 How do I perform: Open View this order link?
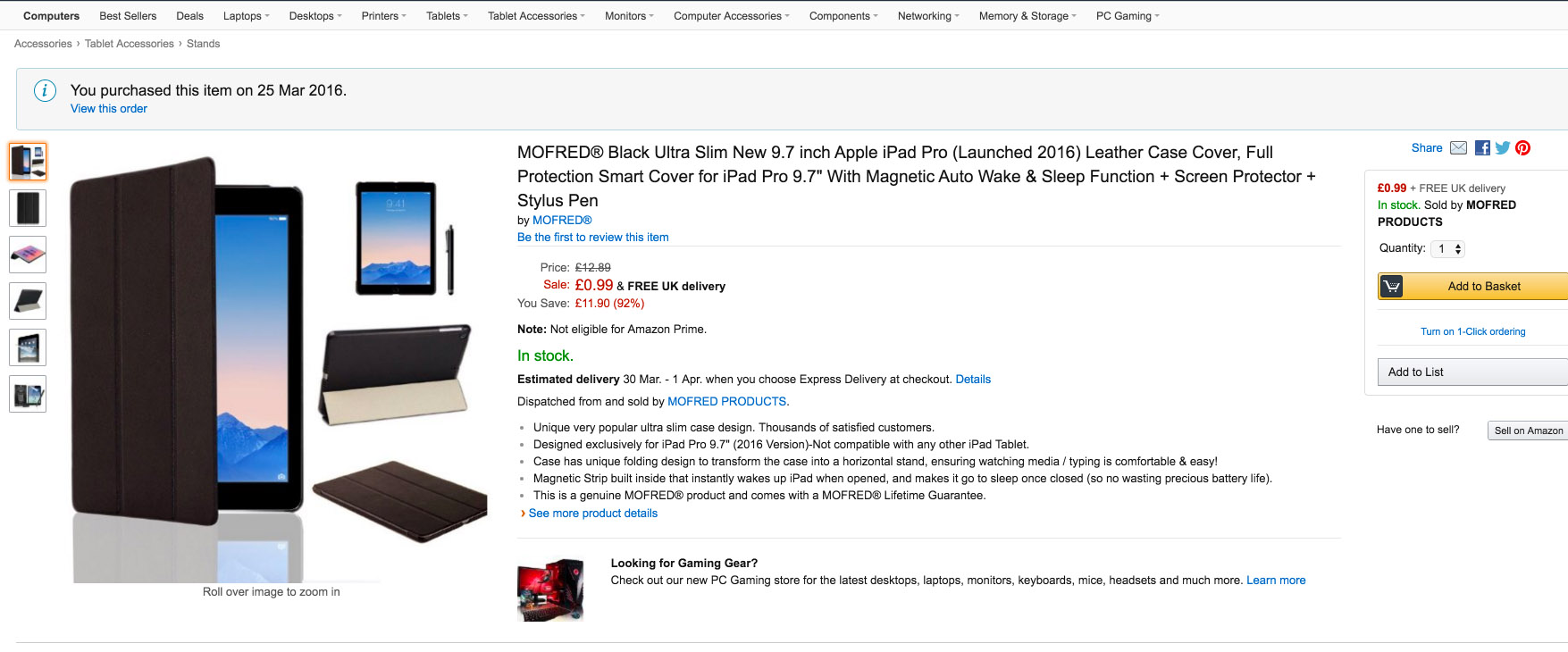109,109
